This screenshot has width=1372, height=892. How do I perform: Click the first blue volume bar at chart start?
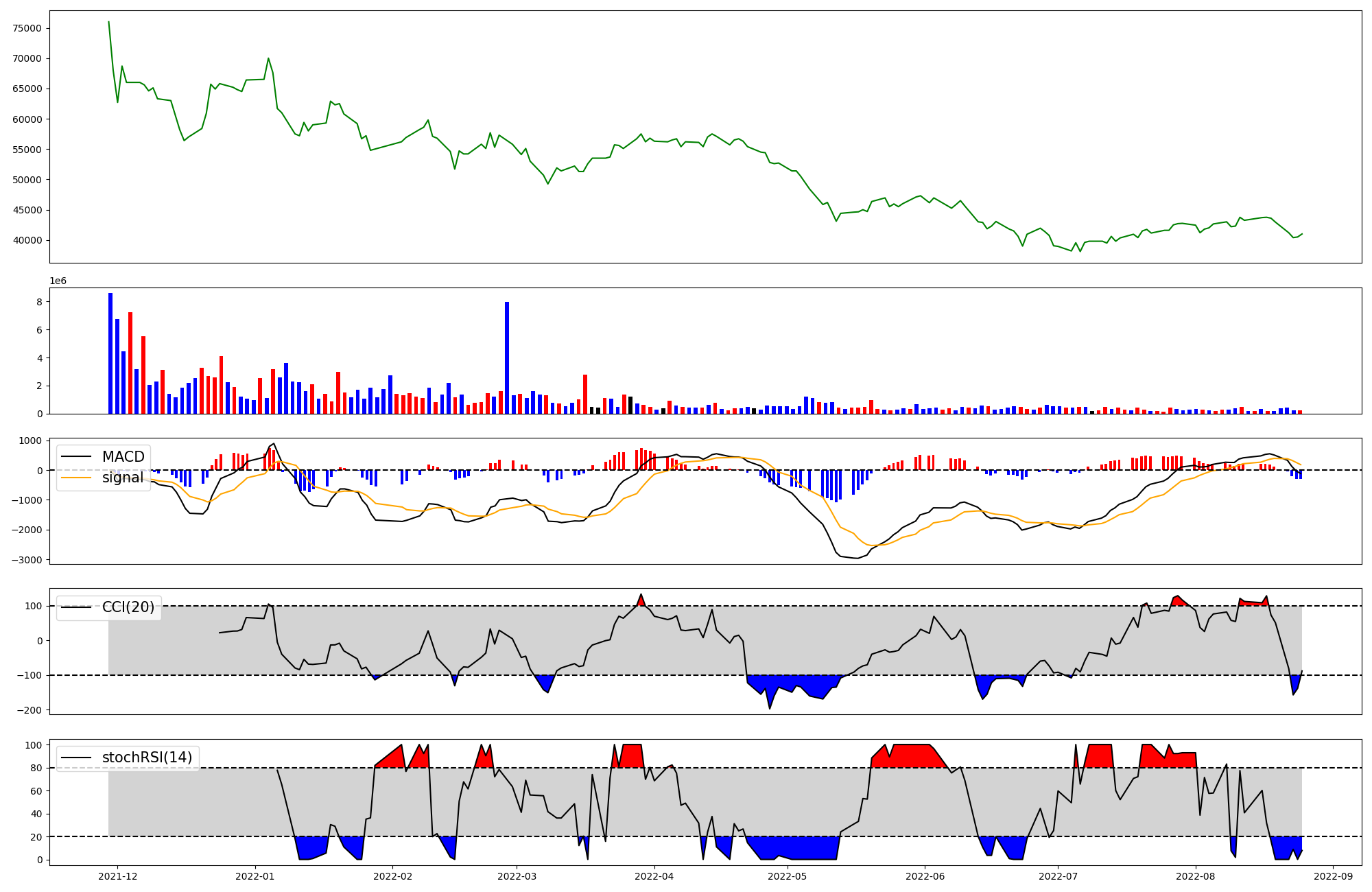[110, 353]
